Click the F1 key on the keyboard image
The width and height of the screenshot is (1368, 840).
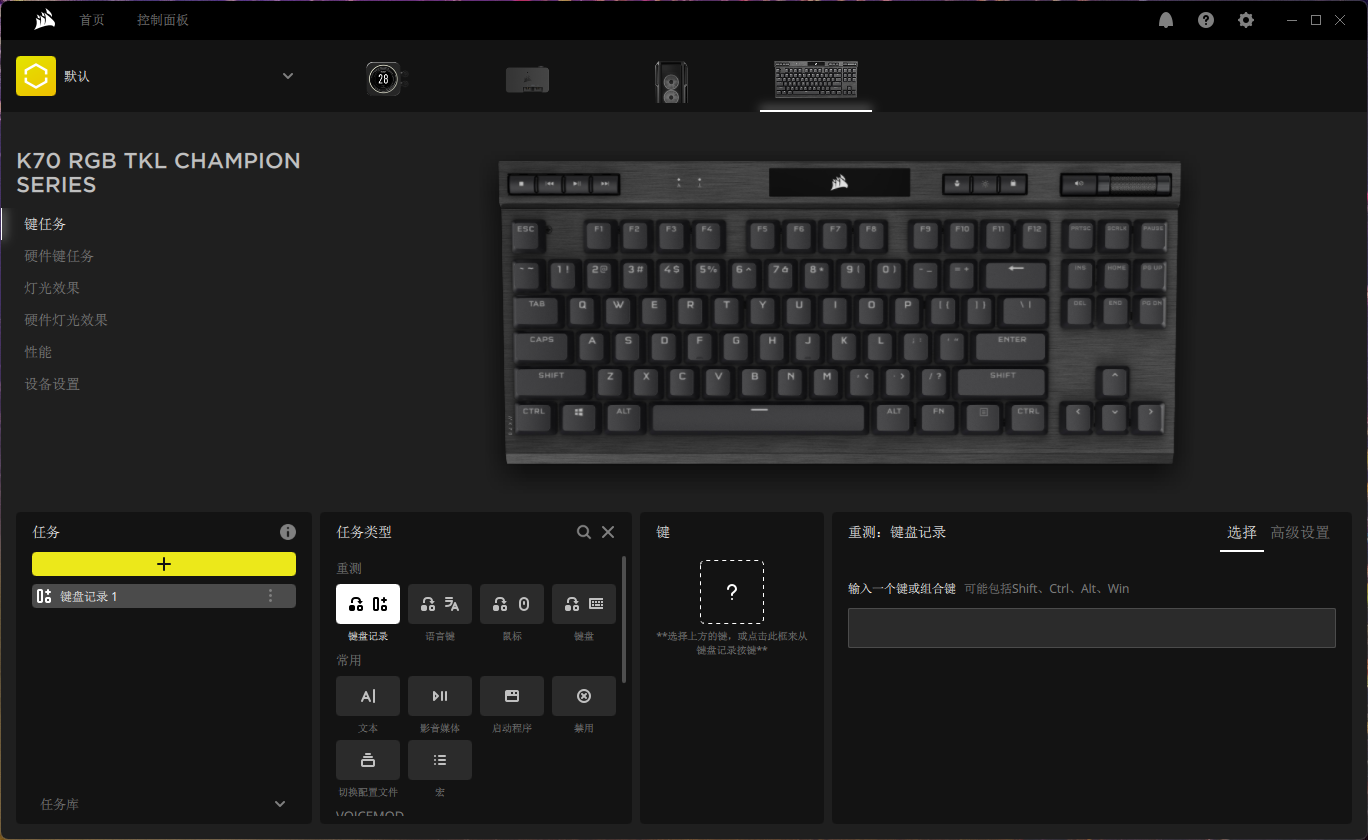pos(598,235)
